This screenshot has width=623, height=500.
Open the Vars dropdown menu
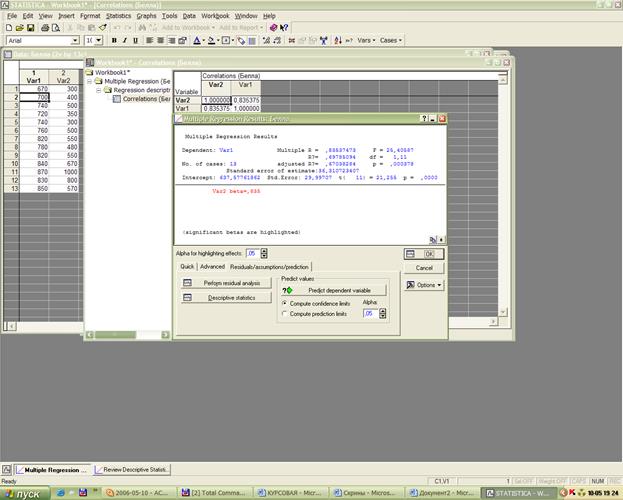[366, 40]
